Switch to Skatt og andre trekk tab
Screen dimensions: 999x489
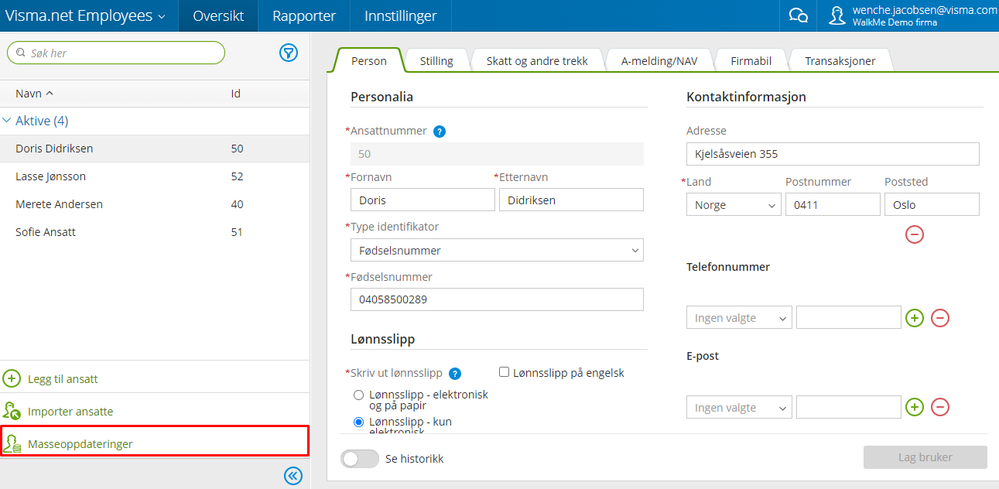[536, 61]
